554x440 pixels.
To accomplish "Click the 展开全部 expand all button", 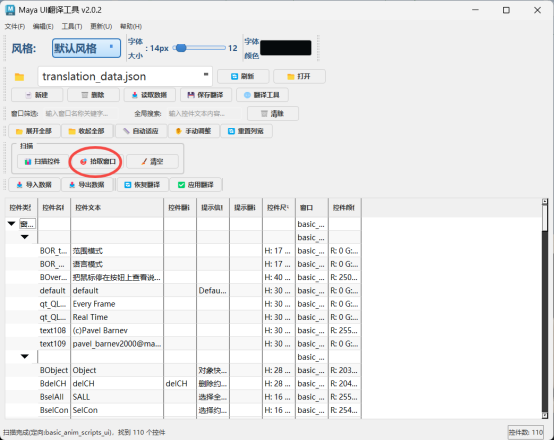I will pos(34,131).
